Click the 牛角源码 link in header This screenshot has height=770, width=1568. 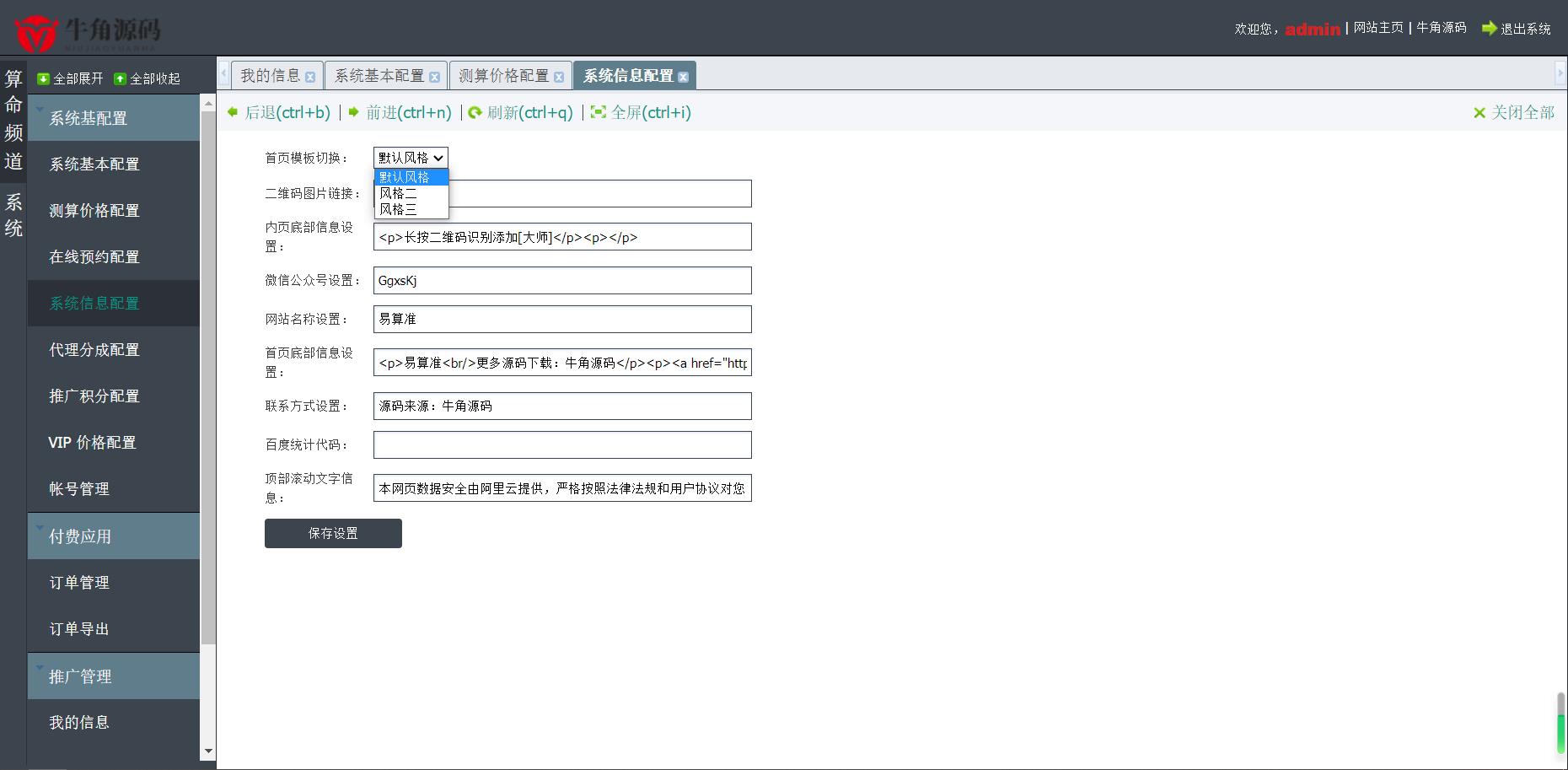1442,28
